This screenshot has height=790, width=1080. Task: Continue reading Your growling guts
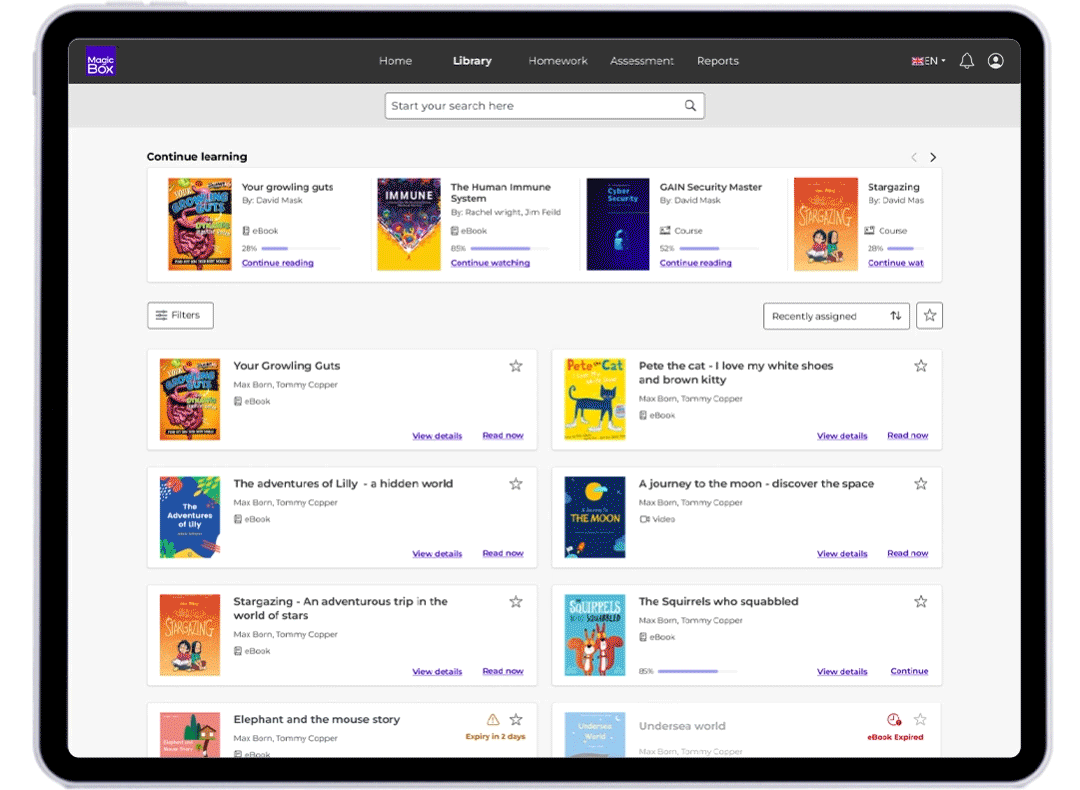pyautogui.click(x=278, y=262)
